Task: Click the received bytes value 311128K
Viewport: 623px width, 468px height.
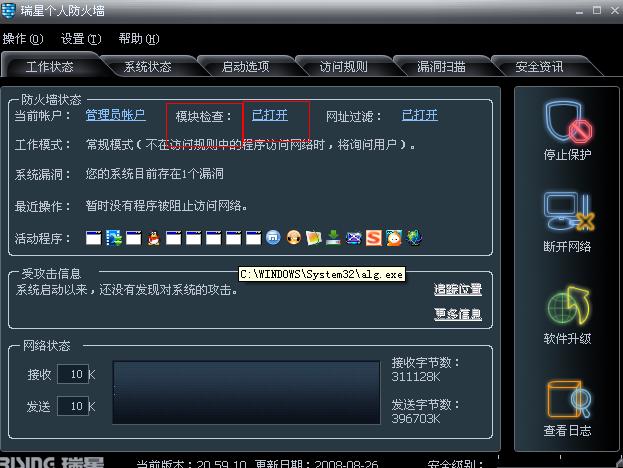Action: click(x=416, y=377)
